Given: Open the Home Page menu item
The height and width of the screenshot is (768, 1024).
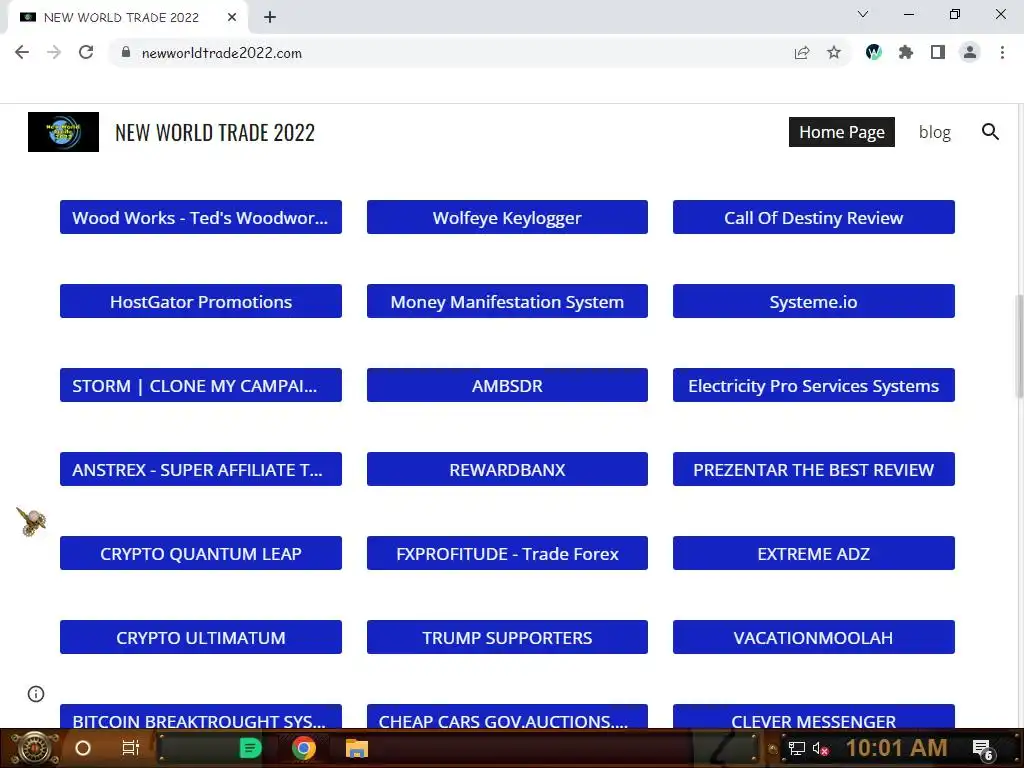Looking at the screenshot, I should pyautogui.click(x=842, y=132).
